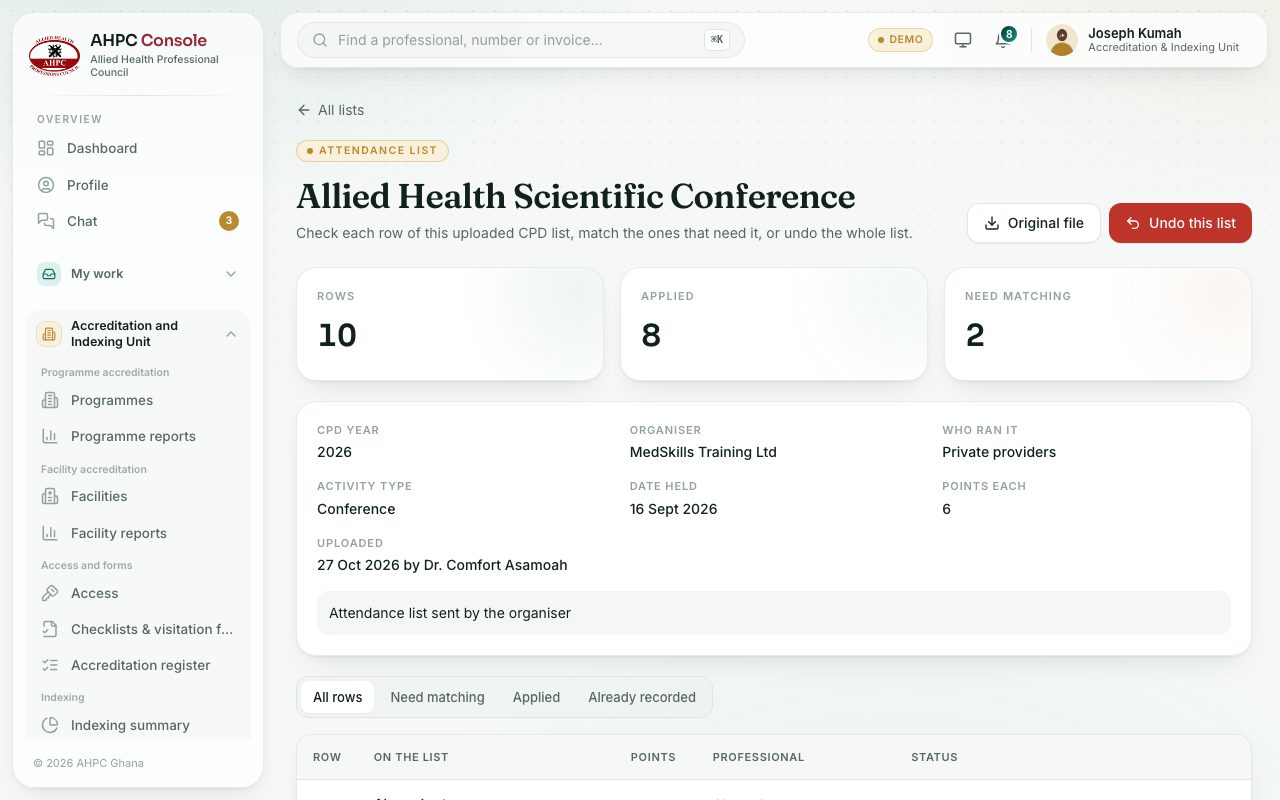Click the ATTENDANCE LIST tag
The width and height of the screenshot is (1280, 800).
[x=372, y=151]
